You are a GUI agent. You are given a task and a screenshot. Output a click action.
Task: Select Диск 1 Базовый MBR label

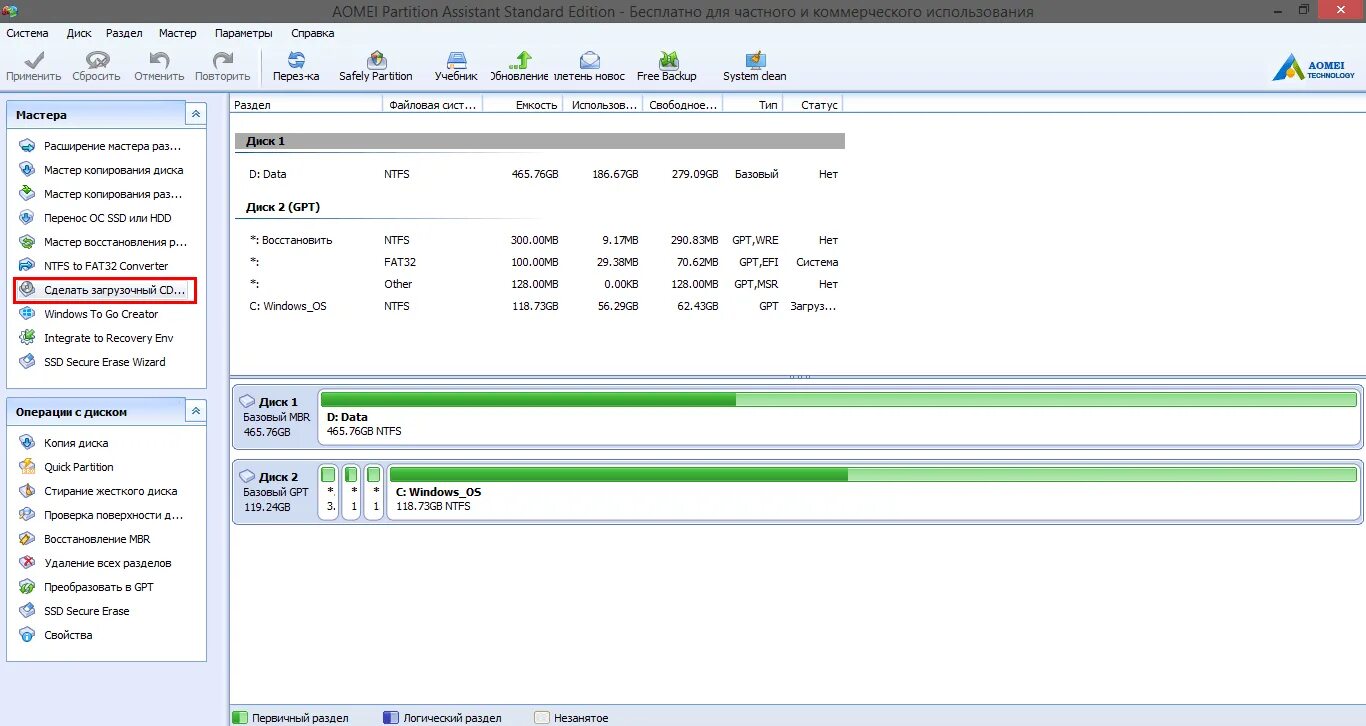point(274,416)
